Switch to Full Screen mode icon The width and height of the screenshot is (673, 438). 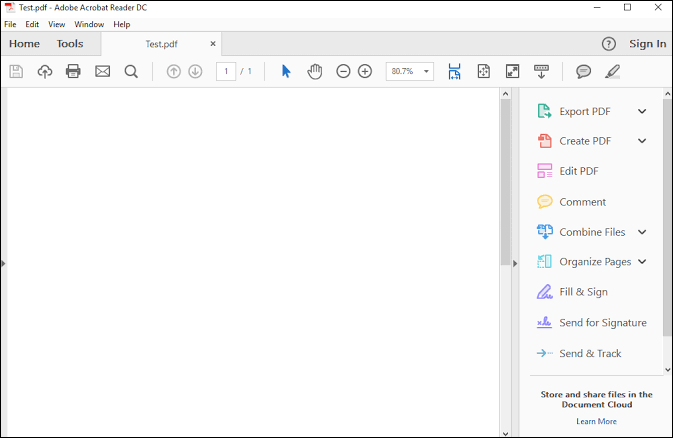tap(512, 71)
